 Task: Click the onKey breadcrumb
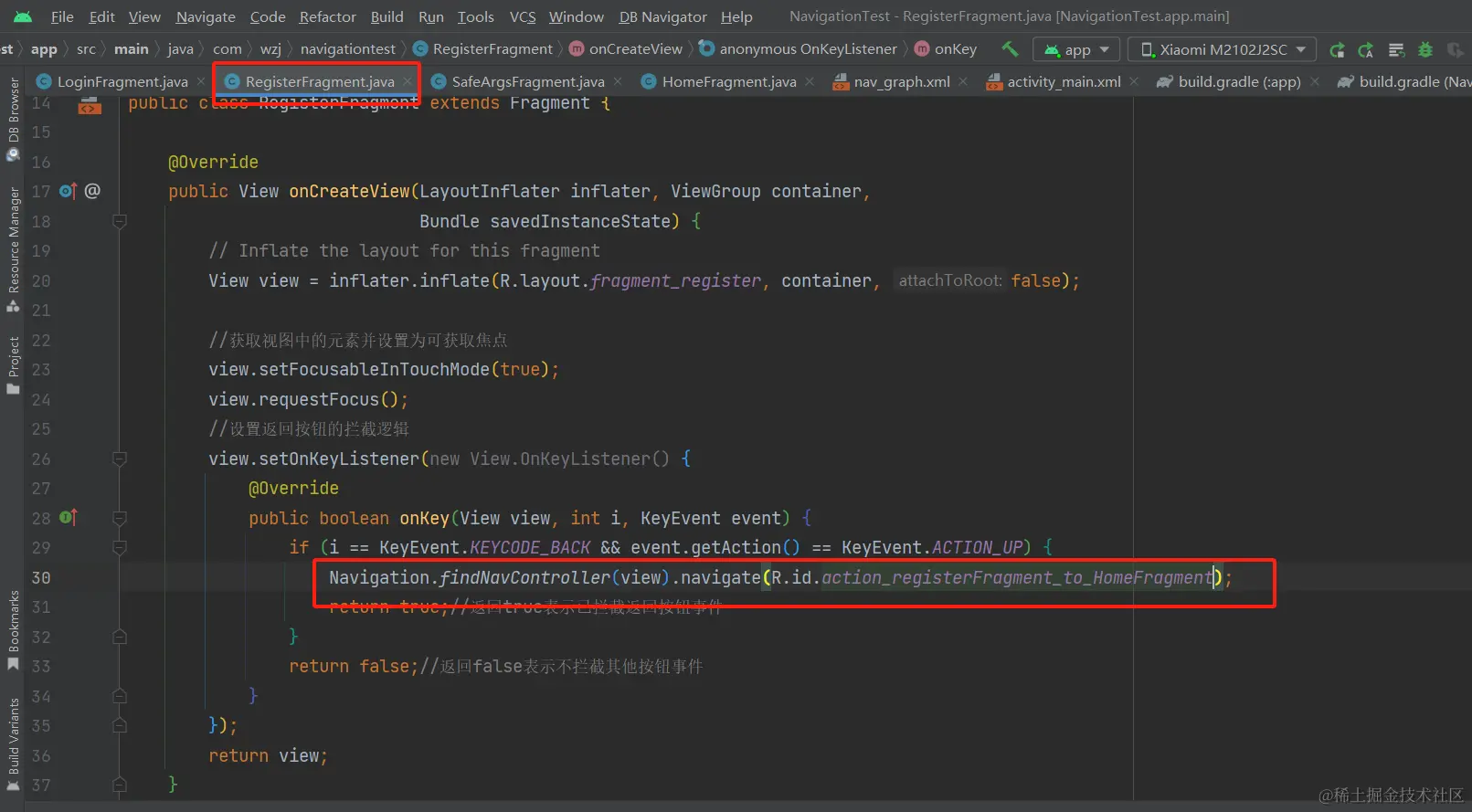(x=946, y=49)
